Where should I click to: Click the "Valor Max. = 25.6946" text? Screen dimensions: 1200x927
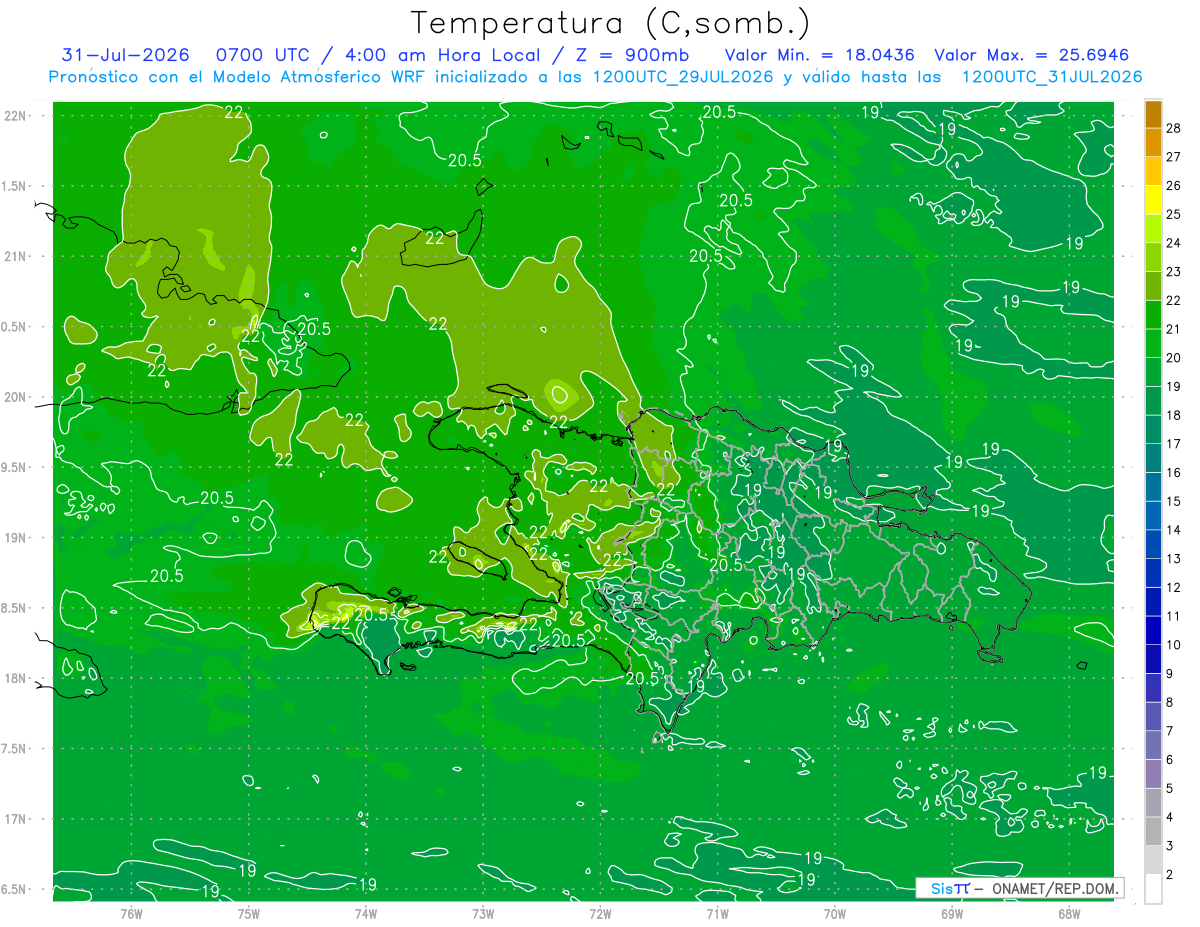[1032, 55]
